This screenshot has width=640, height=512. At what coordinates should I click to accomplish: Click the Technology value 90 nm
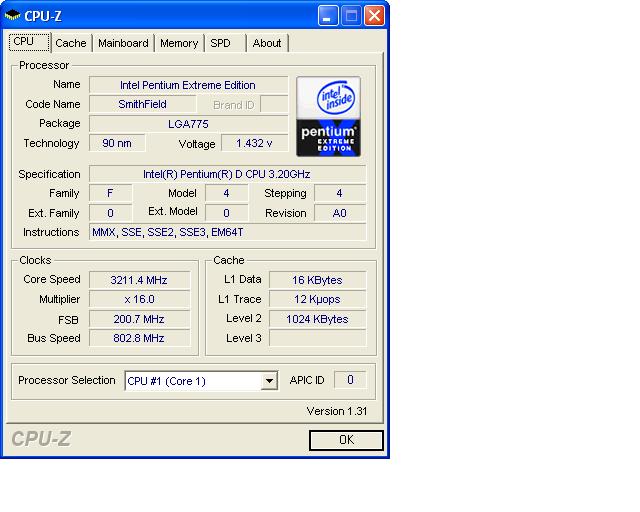pos(117,143)
